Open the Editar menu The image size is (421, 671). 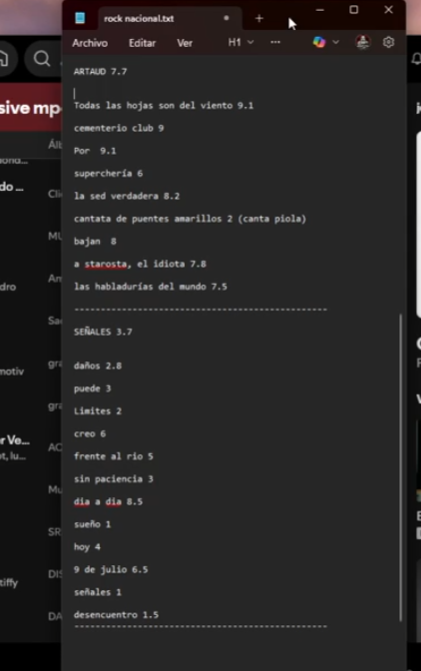tap(142, 43)
